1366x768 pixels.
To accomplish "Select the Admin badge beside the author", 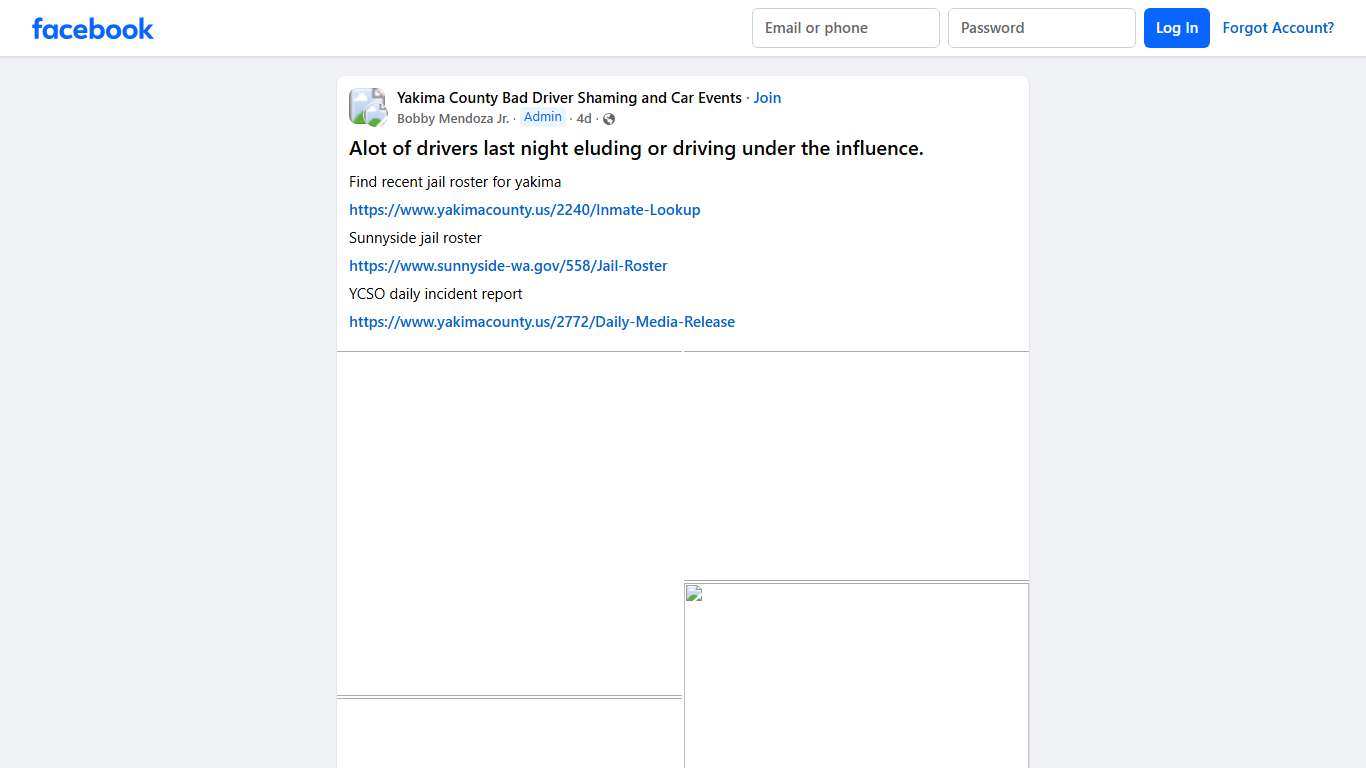I will pyautogui.click(x=543, y=117).
